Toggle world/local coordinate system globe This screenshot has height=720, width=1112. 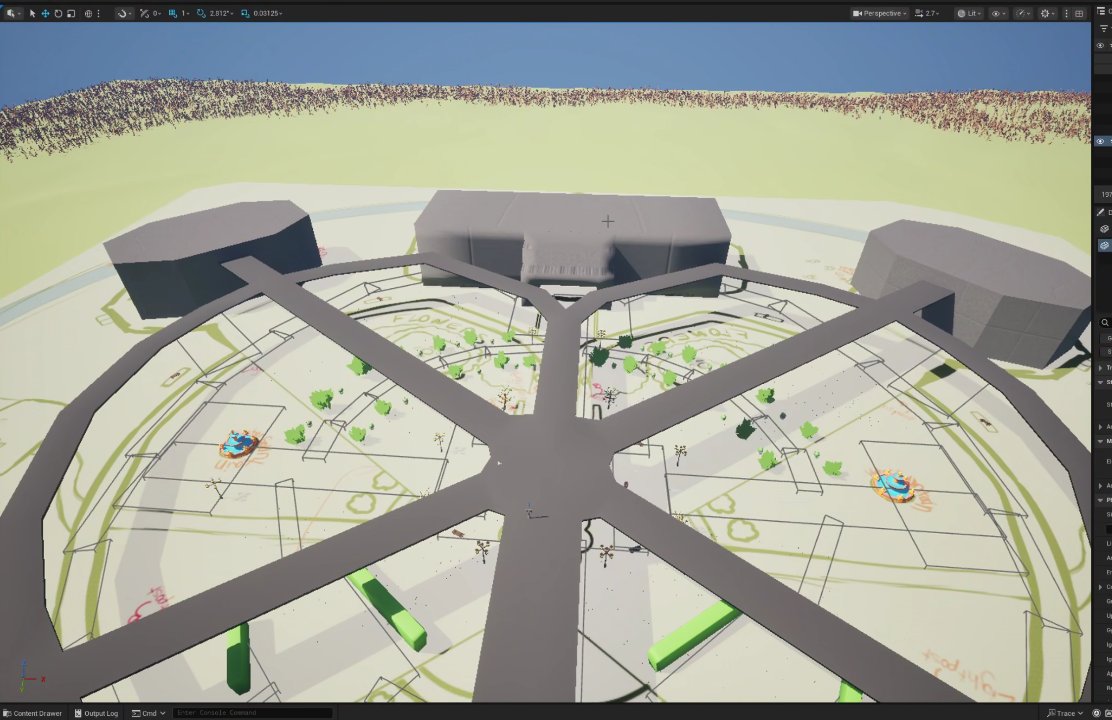(x=88, y=13)
